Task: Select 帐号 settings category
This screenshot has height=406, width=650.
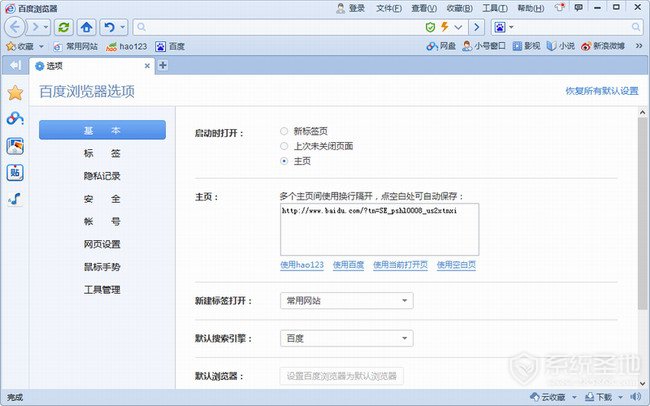Action: coord(102,221)
